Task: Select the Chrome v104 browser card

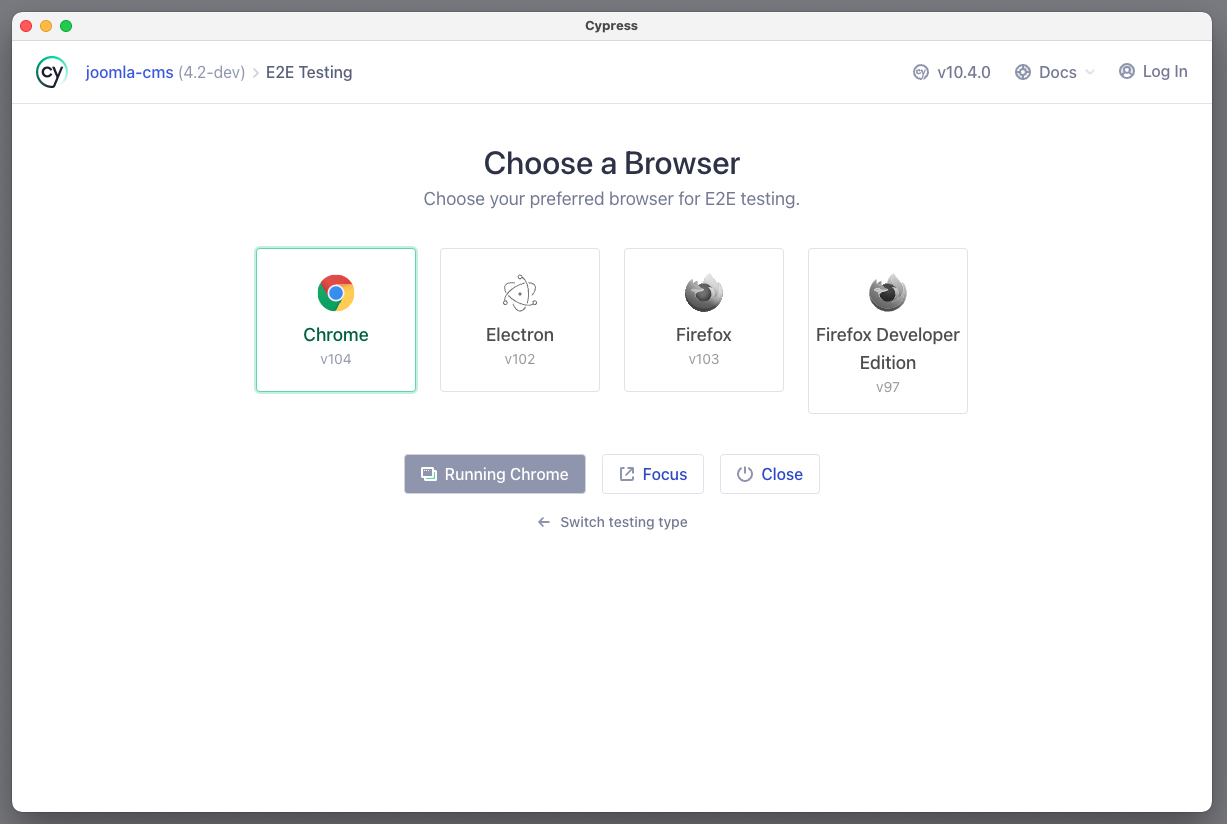Action: pyautogui.click(x=336, y=320)
